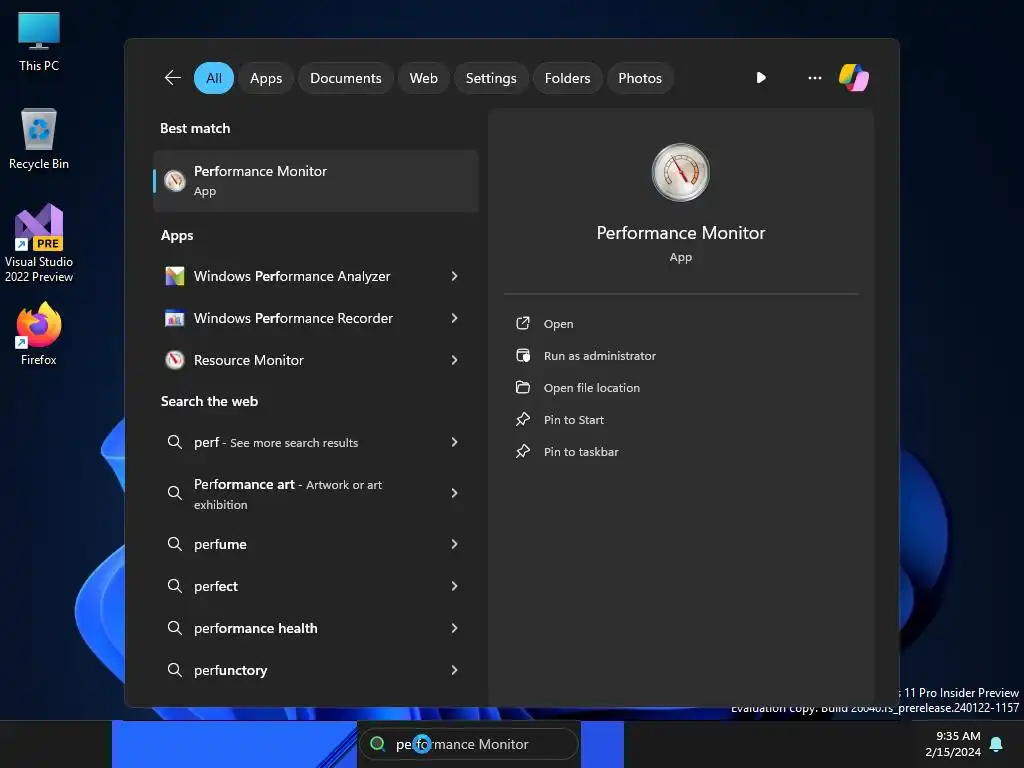This screenshot has width=1024, height=768.
Task: Choose Run as administrator
Action: [600, 356]
